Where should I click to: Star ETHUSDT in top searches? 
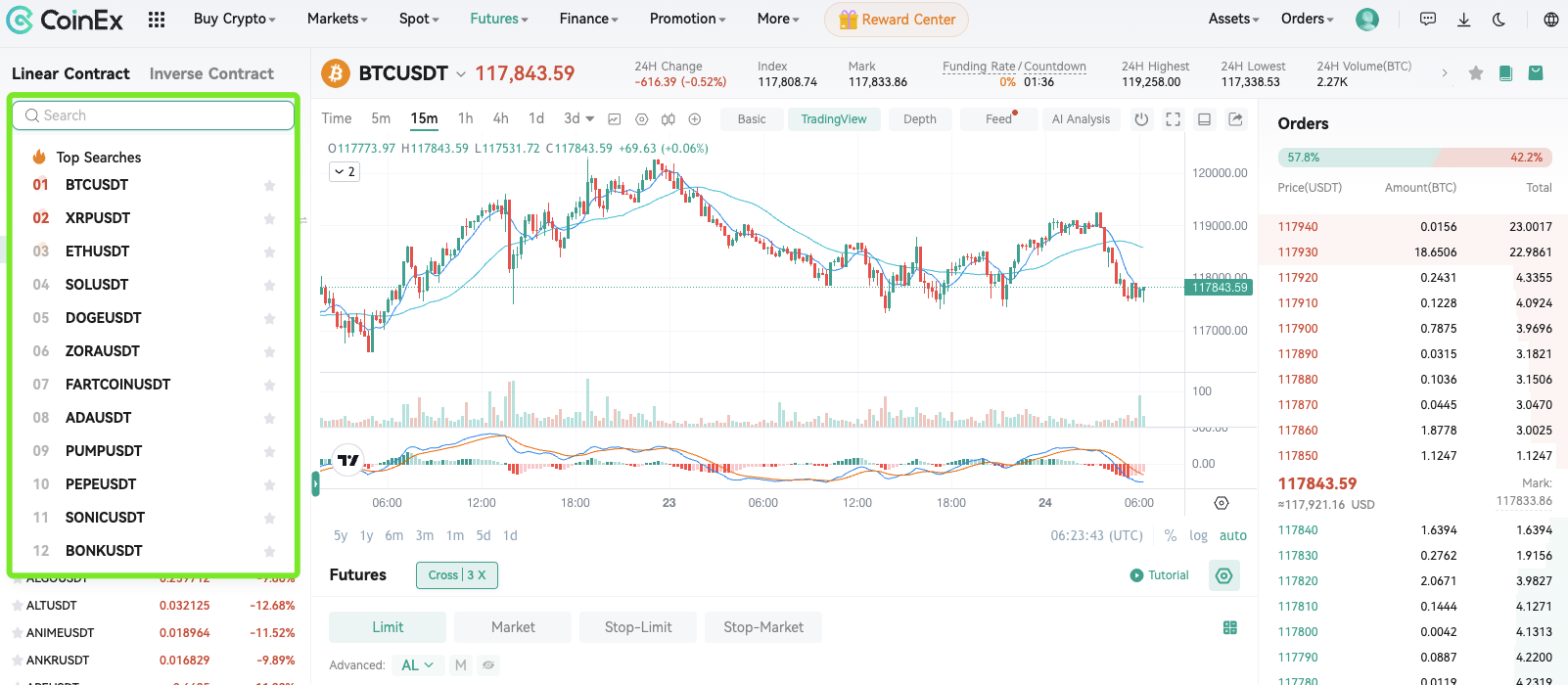click(x=269, y=252)
